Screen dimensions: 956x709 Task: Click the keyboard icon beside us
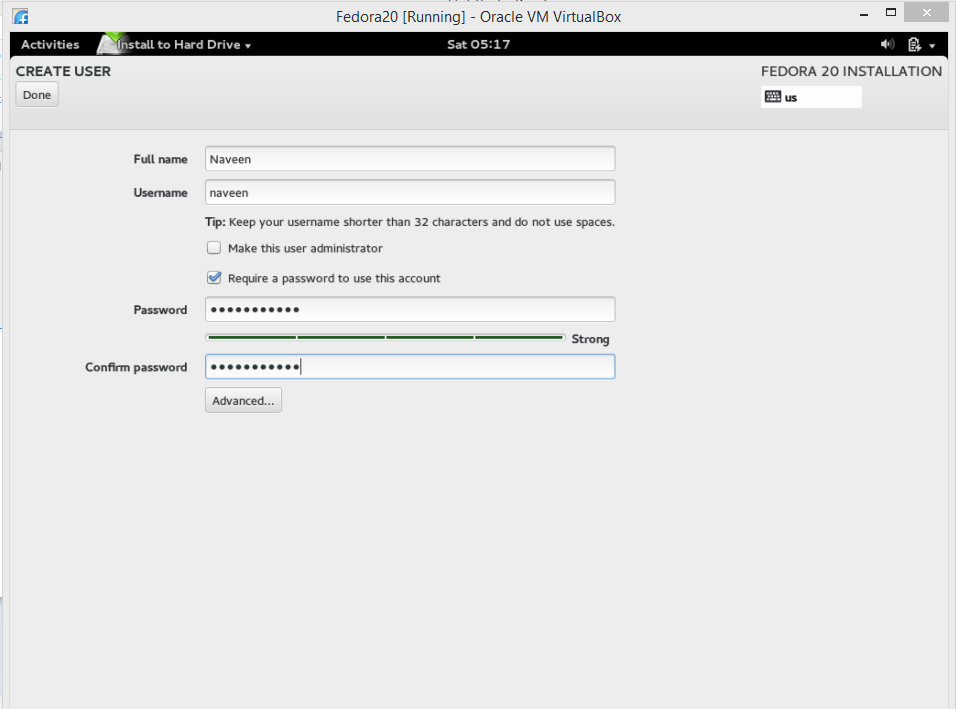[772, 96]
